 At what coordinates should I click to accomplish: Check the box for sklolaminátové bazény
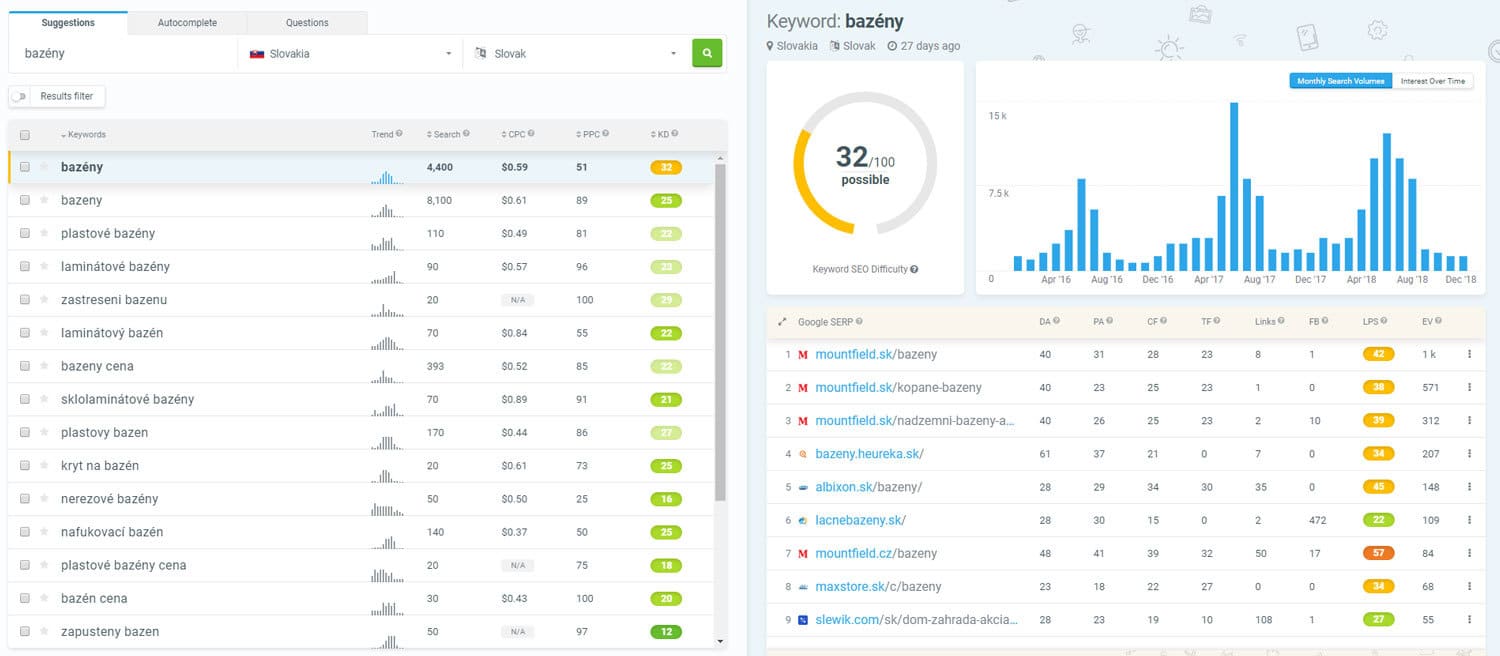click(x=25, y=399)
